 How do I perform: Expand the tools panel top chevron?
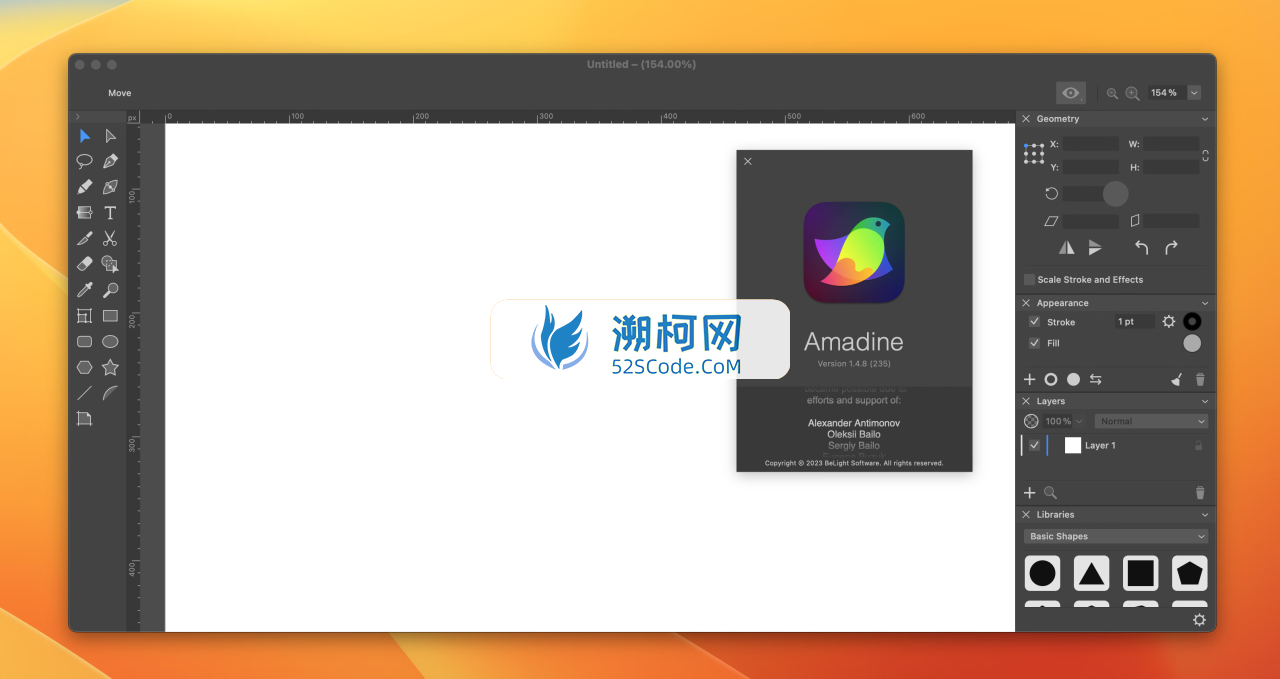click(78, 117)
